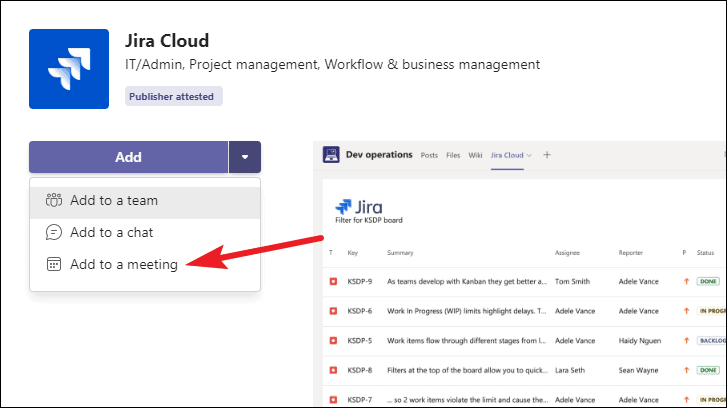Click the DONE status of KSDP-9
727x408 pixels.
click(708, 281)
